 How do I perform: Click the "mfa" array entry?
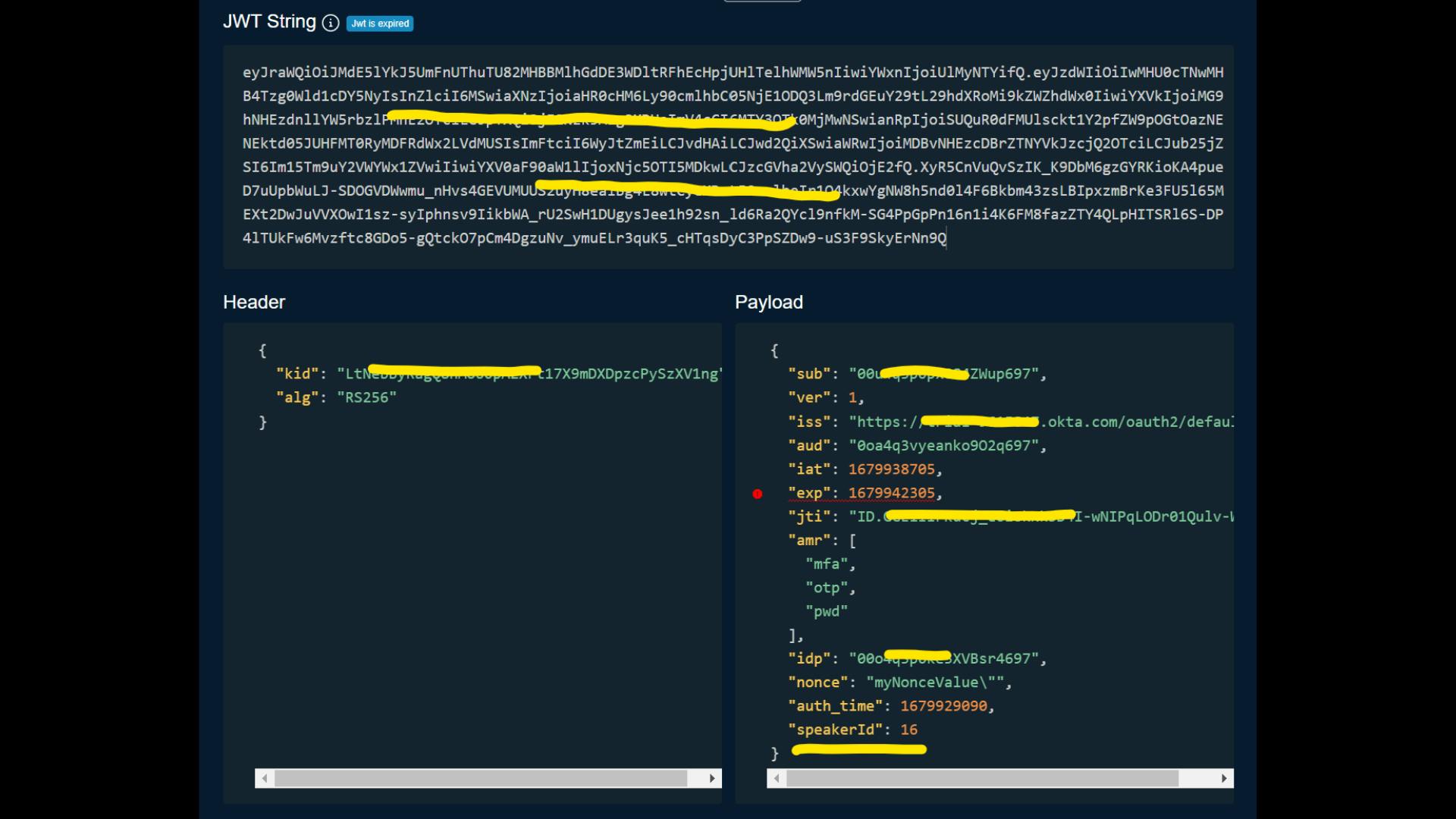827,563
